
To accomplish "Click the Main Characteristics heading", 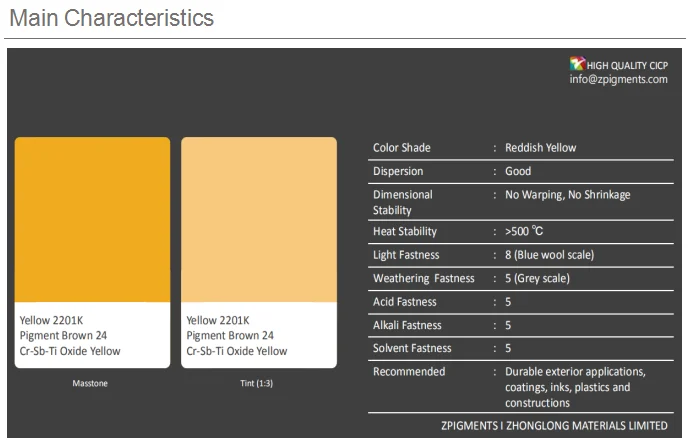I will point(111,19).
